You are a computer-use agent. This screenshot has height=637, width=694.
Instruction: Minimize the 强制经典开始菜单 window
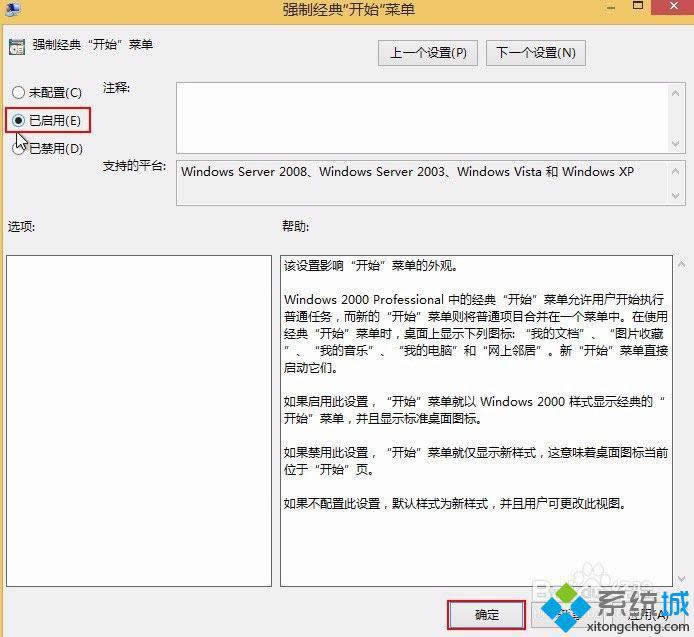(611, 8)
